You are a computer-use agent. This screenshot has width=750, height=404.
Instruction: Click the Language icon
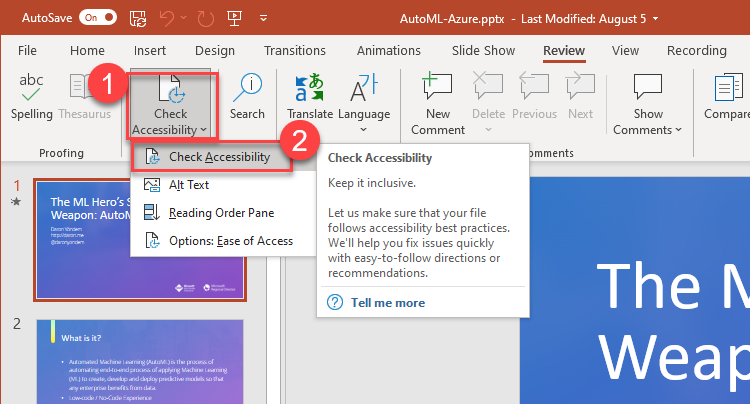point(364,88)
